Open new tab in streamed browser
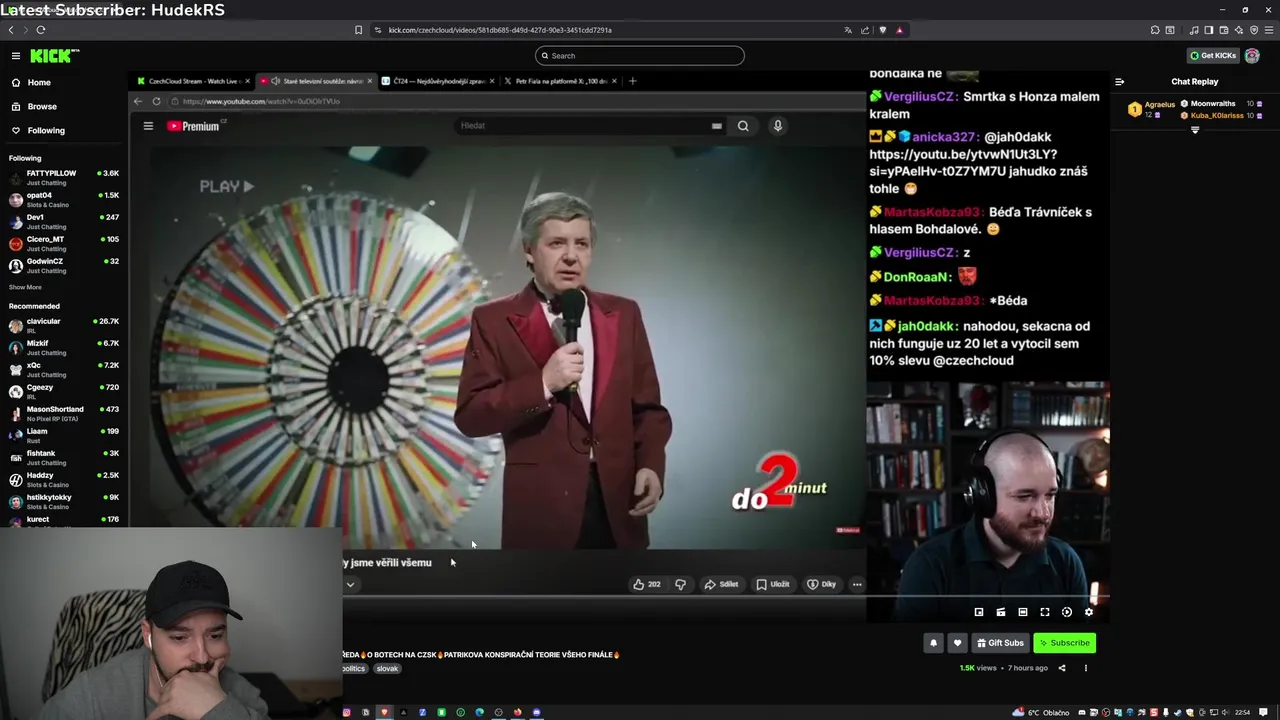This screenshot has width=1280, height=720. click(x=632, y=81)
